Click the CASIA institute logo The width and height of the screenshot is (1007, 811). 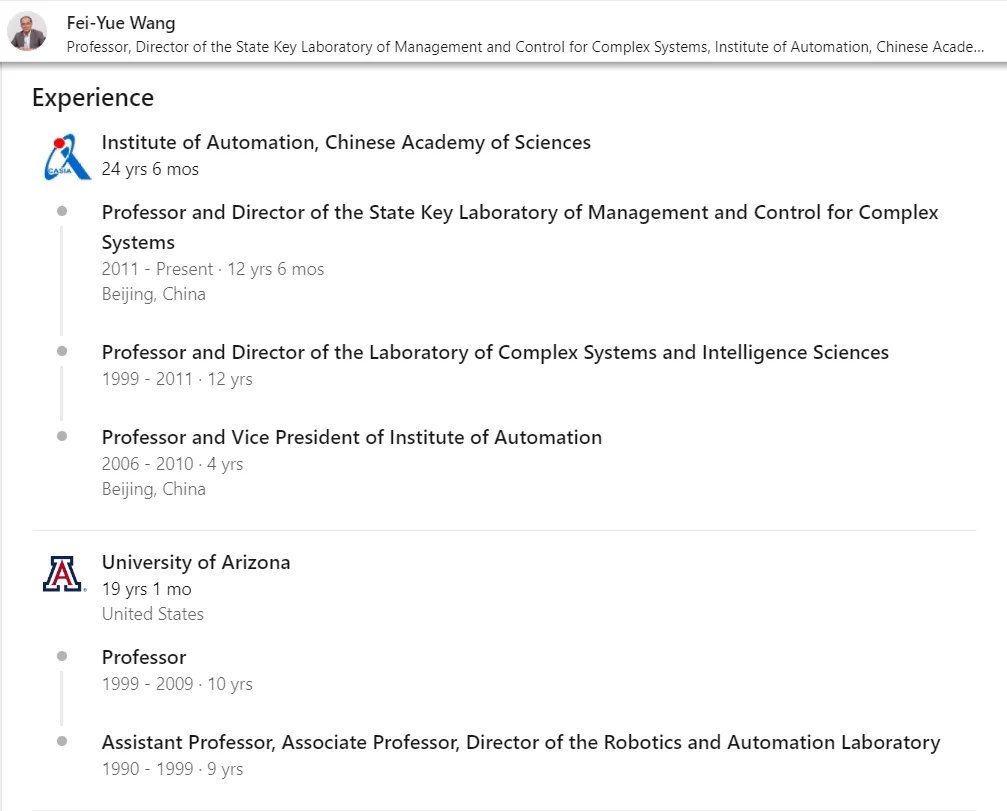click(67, 158)
